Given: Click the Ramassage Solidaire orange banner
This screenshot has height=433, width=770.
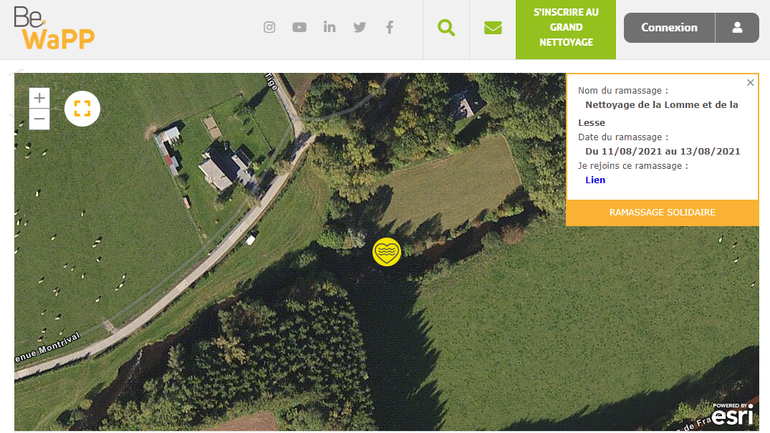Looking at the screenshot, I should (662, 212).
